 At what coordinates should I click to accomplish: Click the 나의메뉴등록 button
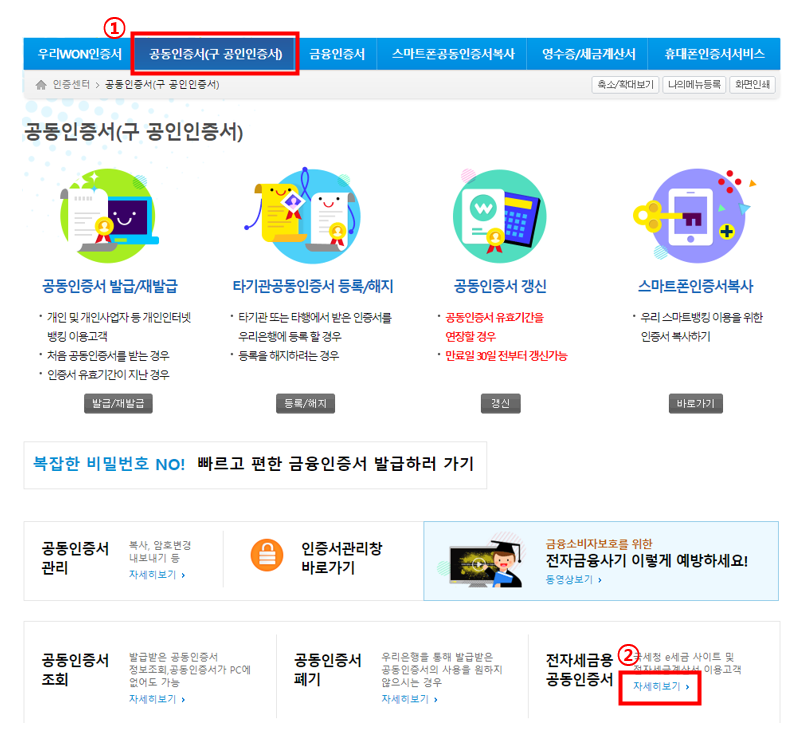pyautogui.click(x=695, y=85)
